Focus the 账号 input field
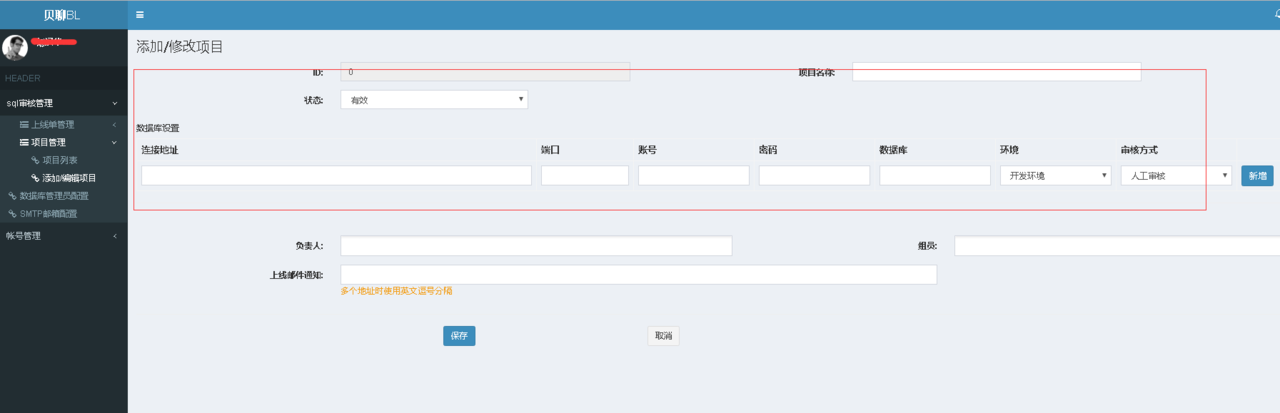This screenshot has width=1280, height=413. coord(694,175)
